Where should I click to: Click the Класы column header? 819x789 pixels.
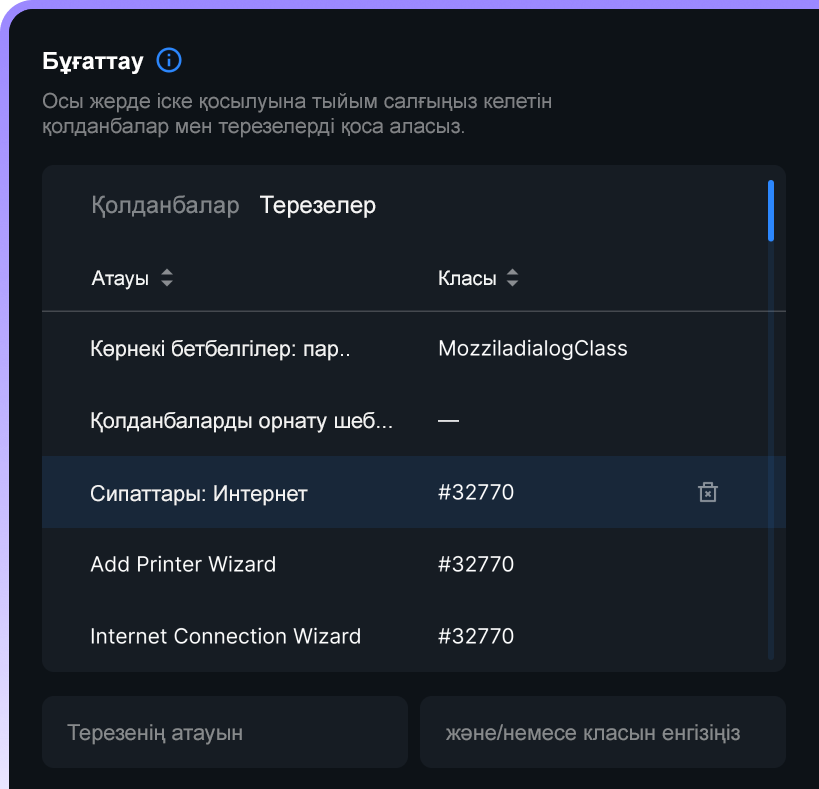point(467,278)
